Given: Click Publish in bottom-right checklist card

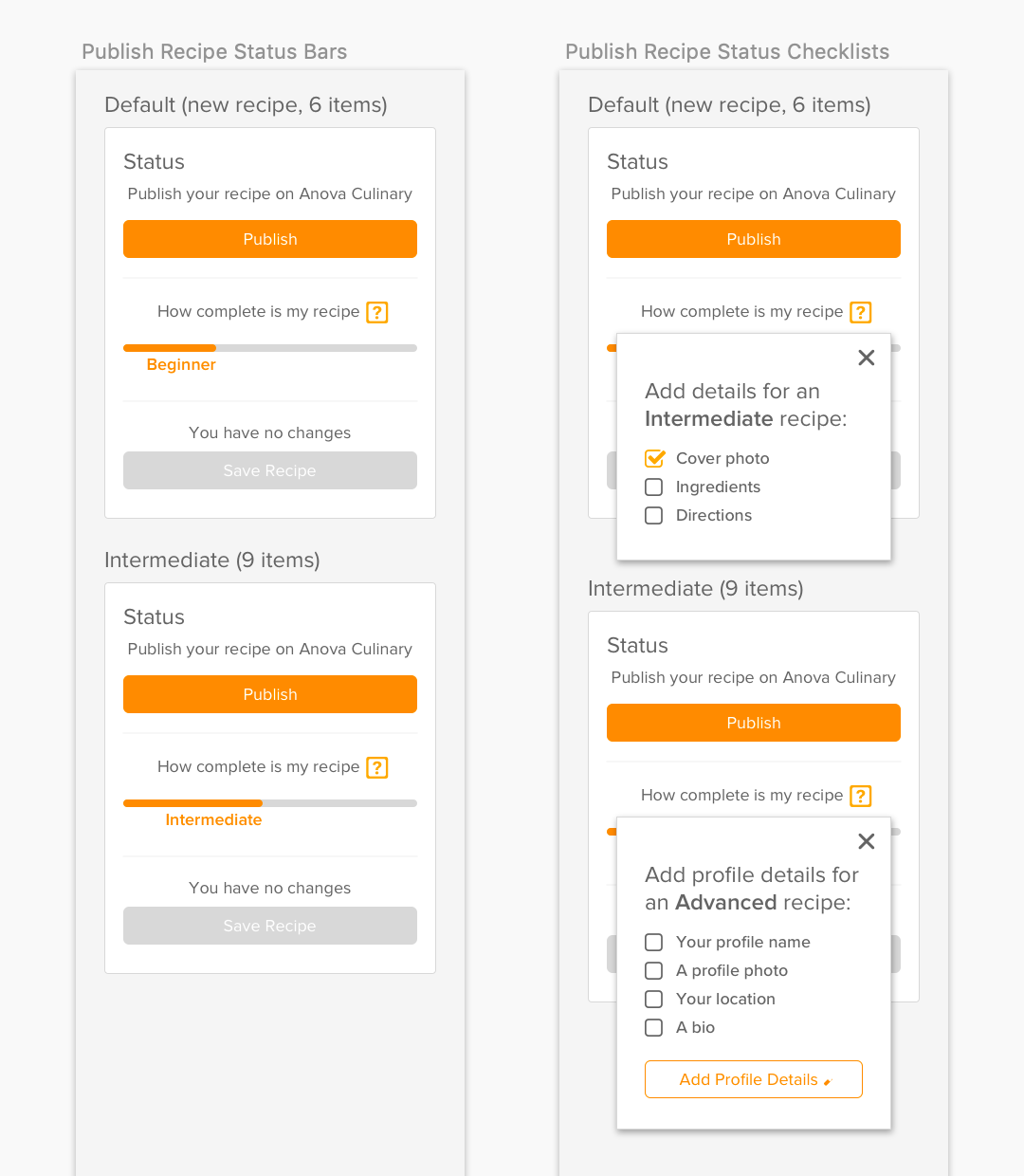Looking at the screenshot, I should click(x=754, y=723).
